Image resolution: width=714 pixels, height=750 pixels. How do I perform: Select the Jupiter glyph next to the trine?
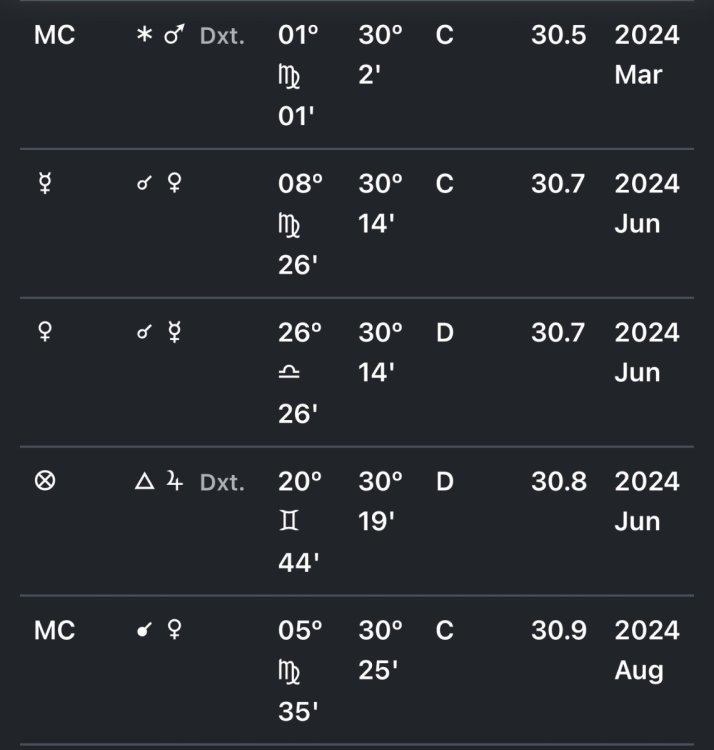click(174, 483)
